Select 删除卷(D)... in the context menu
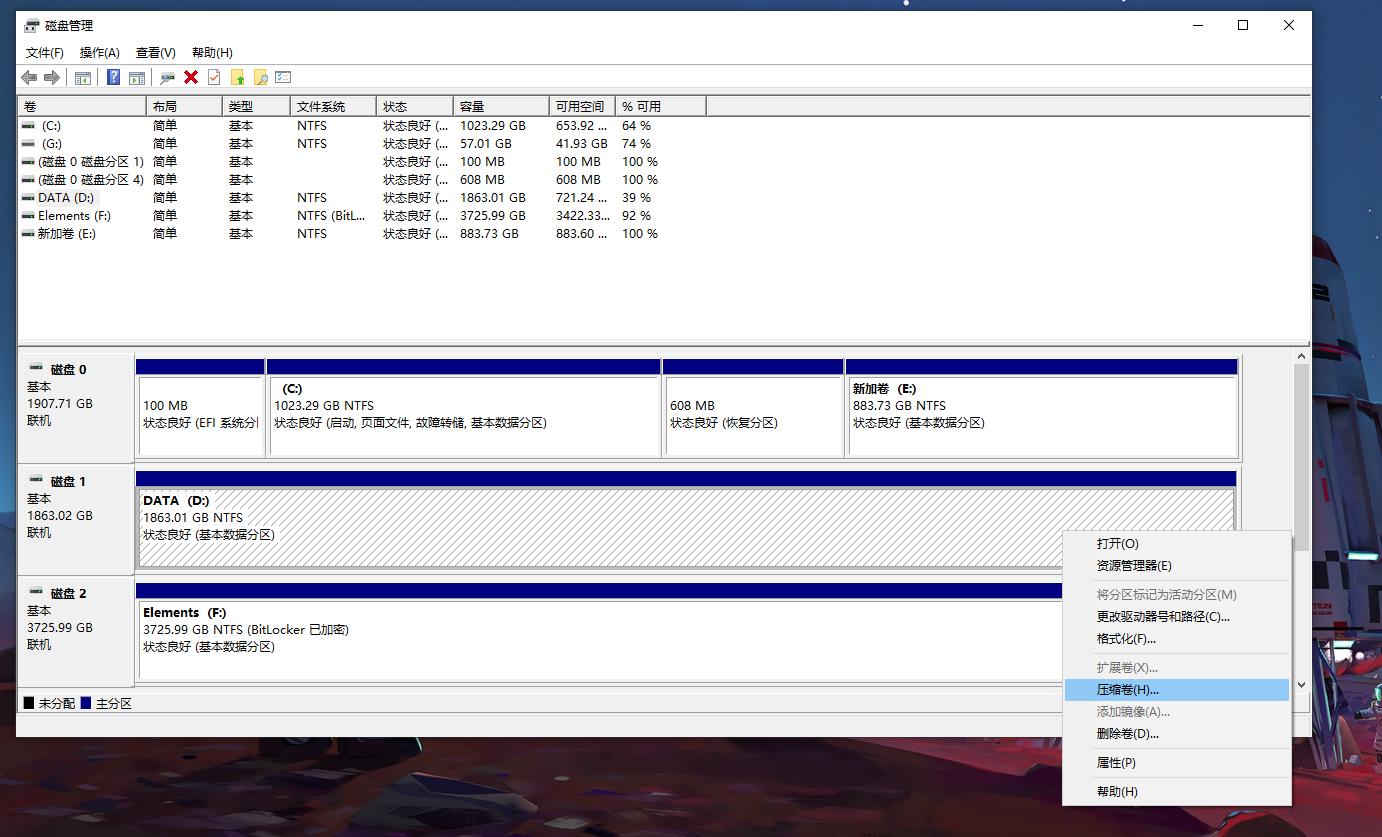This screenshot has width=1382, height=837. [1177, 734]
